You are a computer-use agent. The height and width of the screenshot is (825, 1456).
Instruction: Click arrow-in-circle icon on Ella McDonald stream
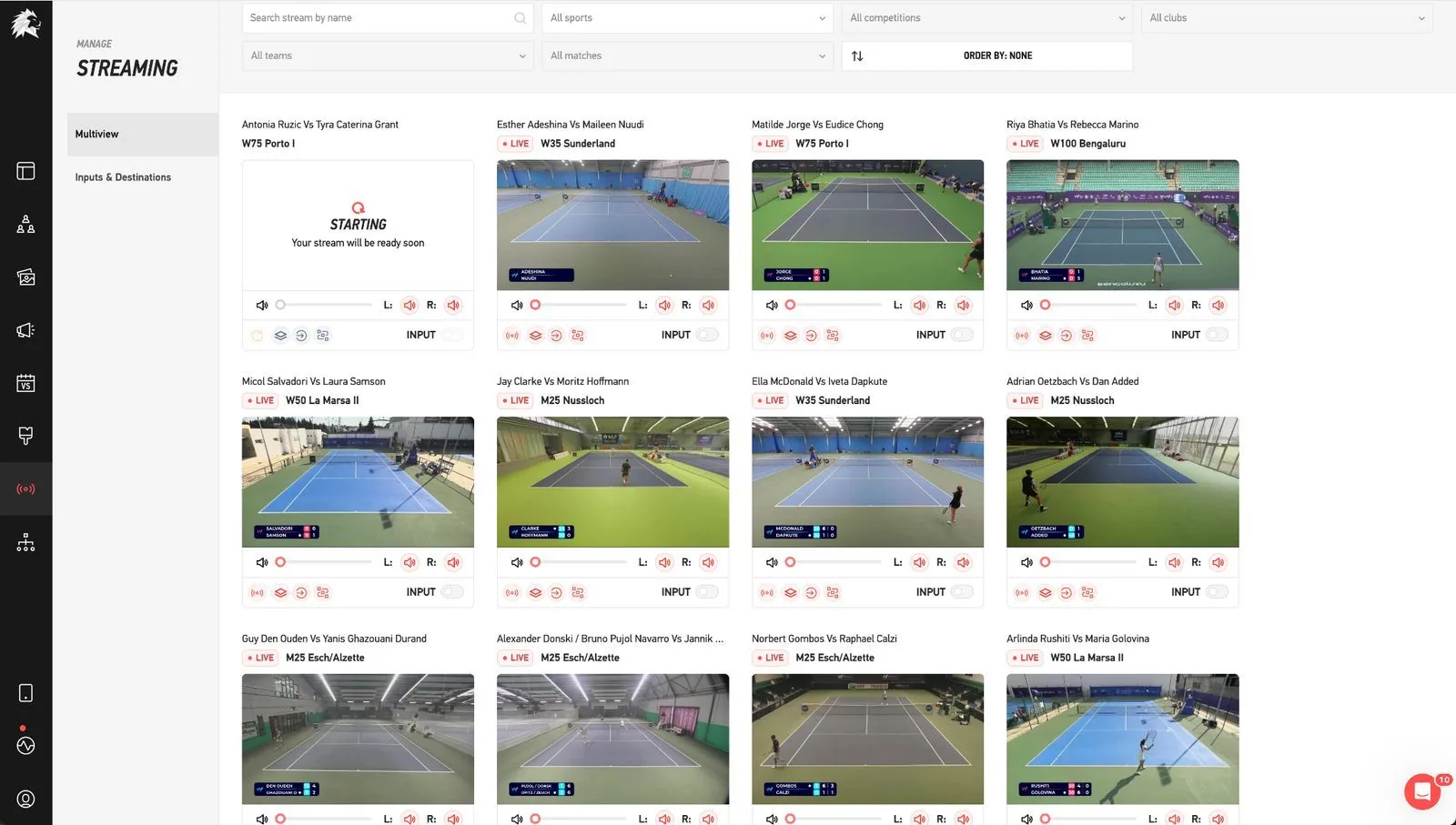point(811,593)
